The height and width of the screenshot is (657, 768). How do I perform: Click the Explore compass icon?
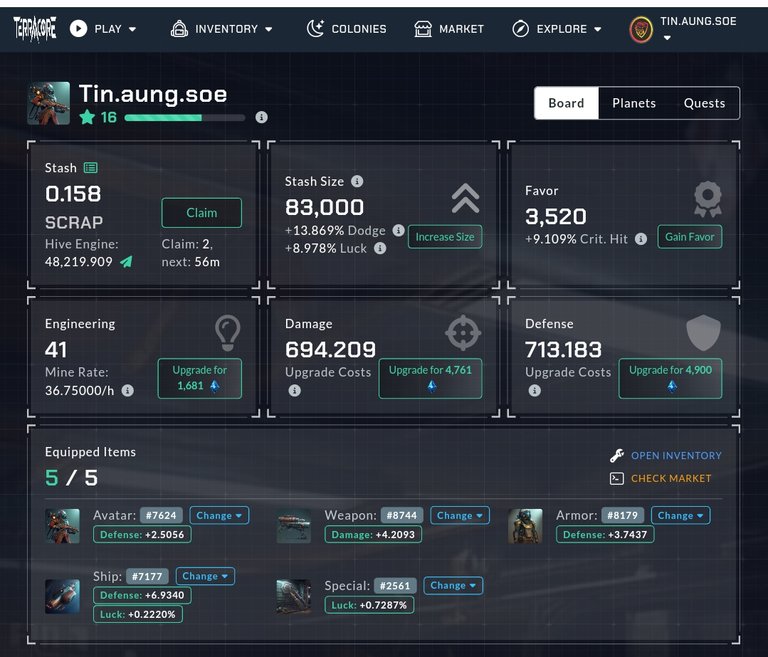click(520, 29)
